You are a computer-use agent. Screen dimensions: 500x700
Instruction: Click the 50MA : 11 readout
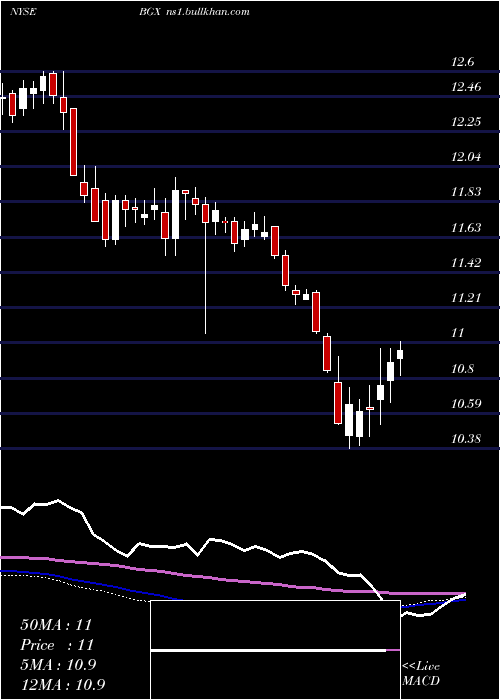point(56,625)
